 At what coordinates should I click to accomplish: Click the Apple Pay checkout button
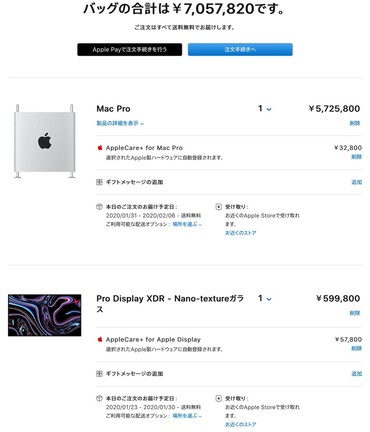point(130,50)
